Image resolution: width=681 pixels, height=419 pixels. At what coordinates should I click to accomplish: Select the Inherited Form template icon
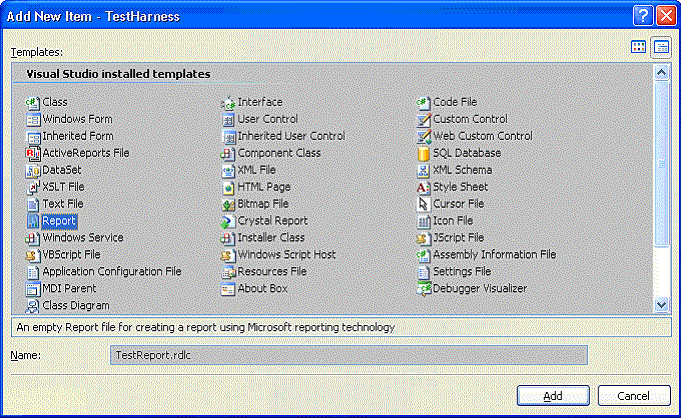(x=33, y=136)
